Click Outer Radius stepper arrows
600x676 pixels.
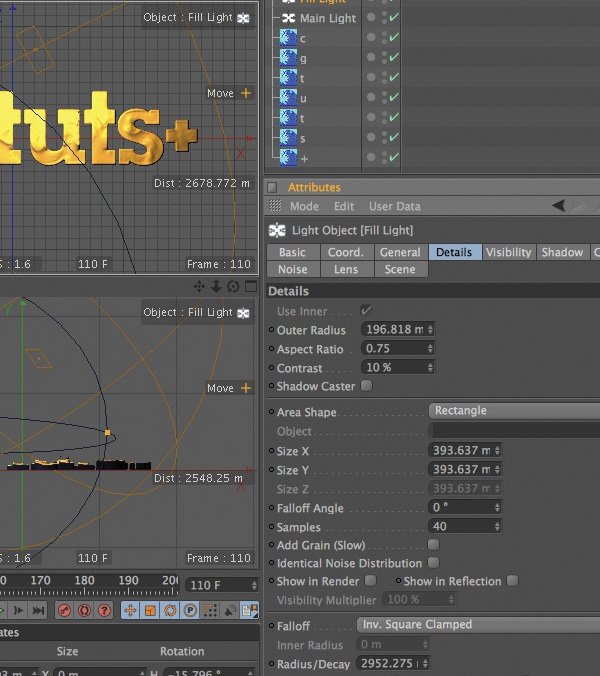coord(430,329)
